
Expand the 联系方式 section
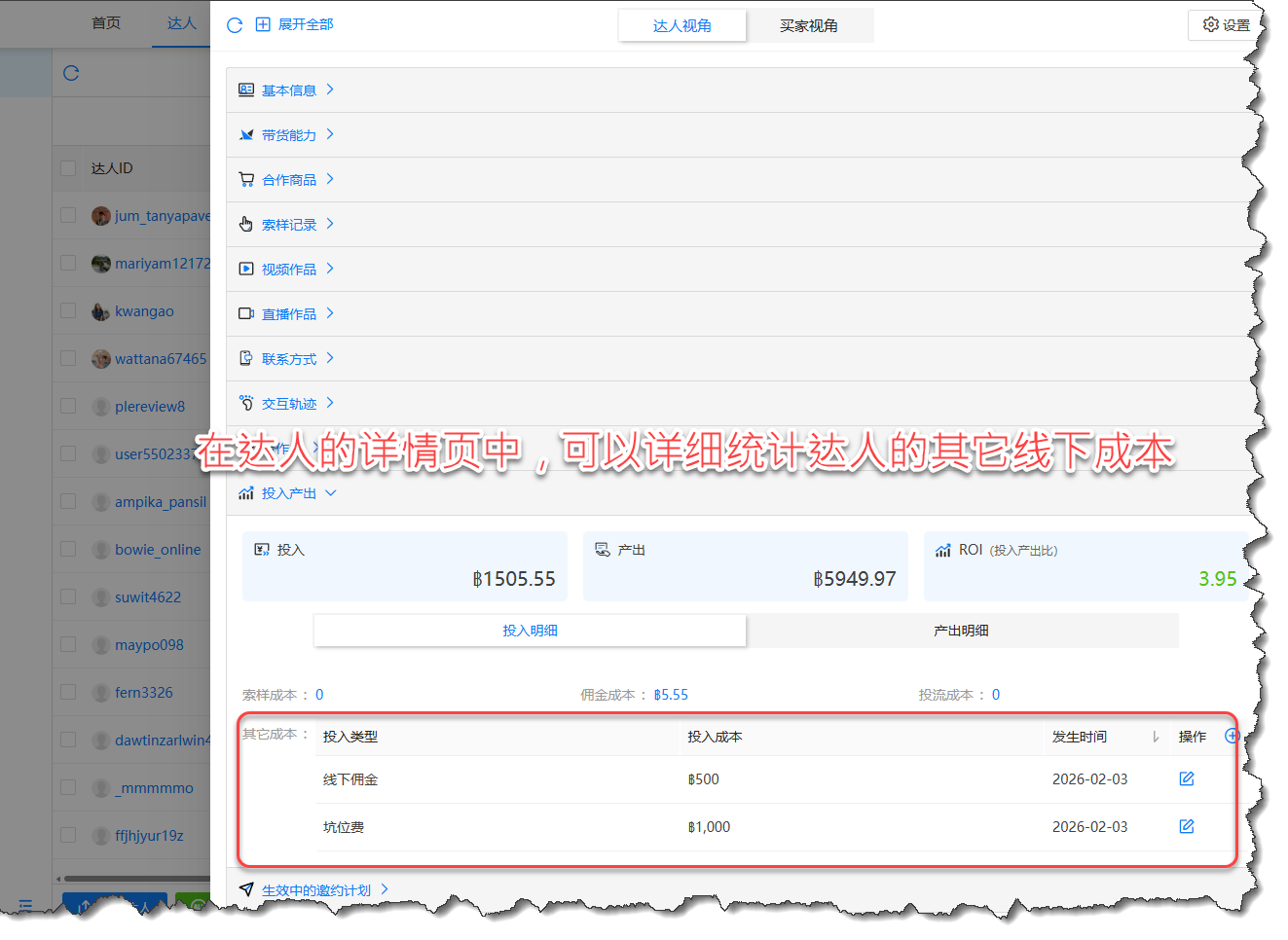tap(289, 359)
